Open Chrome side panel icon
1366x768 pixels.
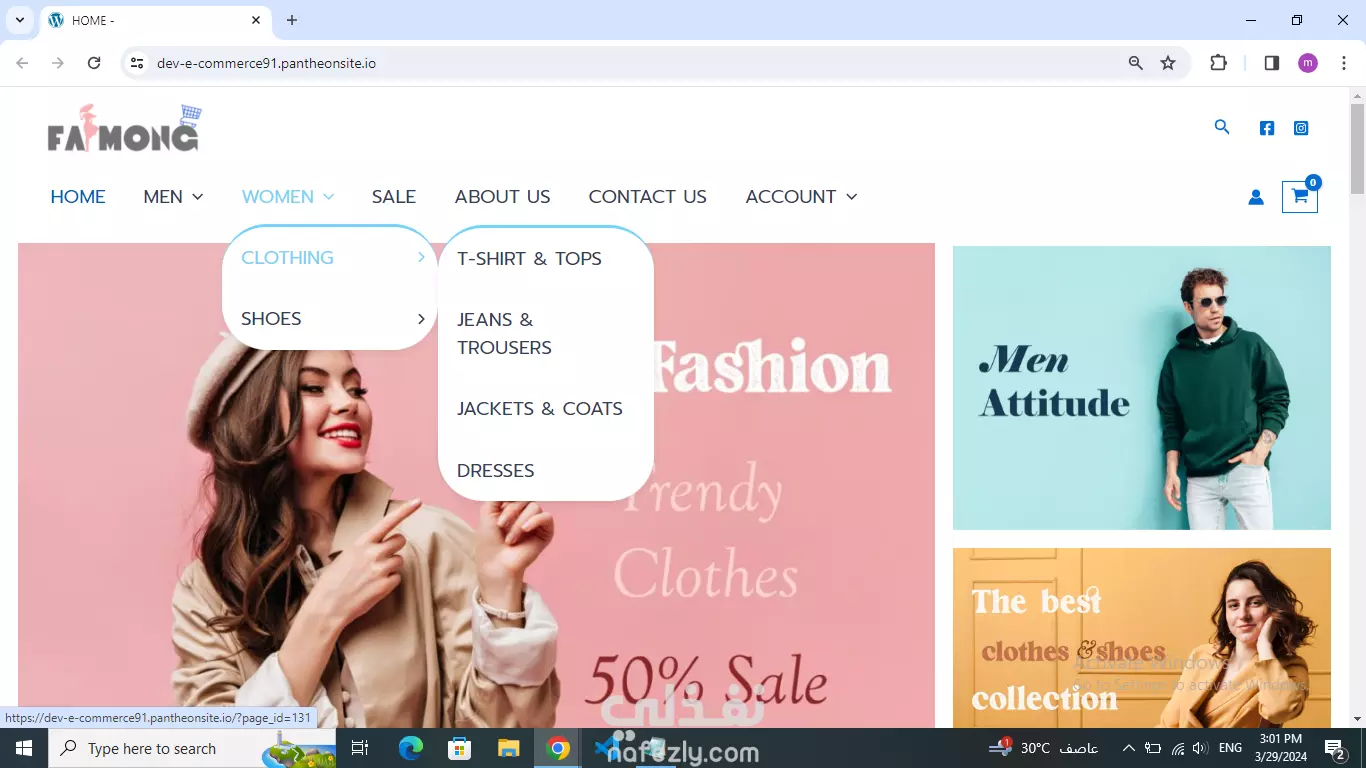[x=1272, y=63]
